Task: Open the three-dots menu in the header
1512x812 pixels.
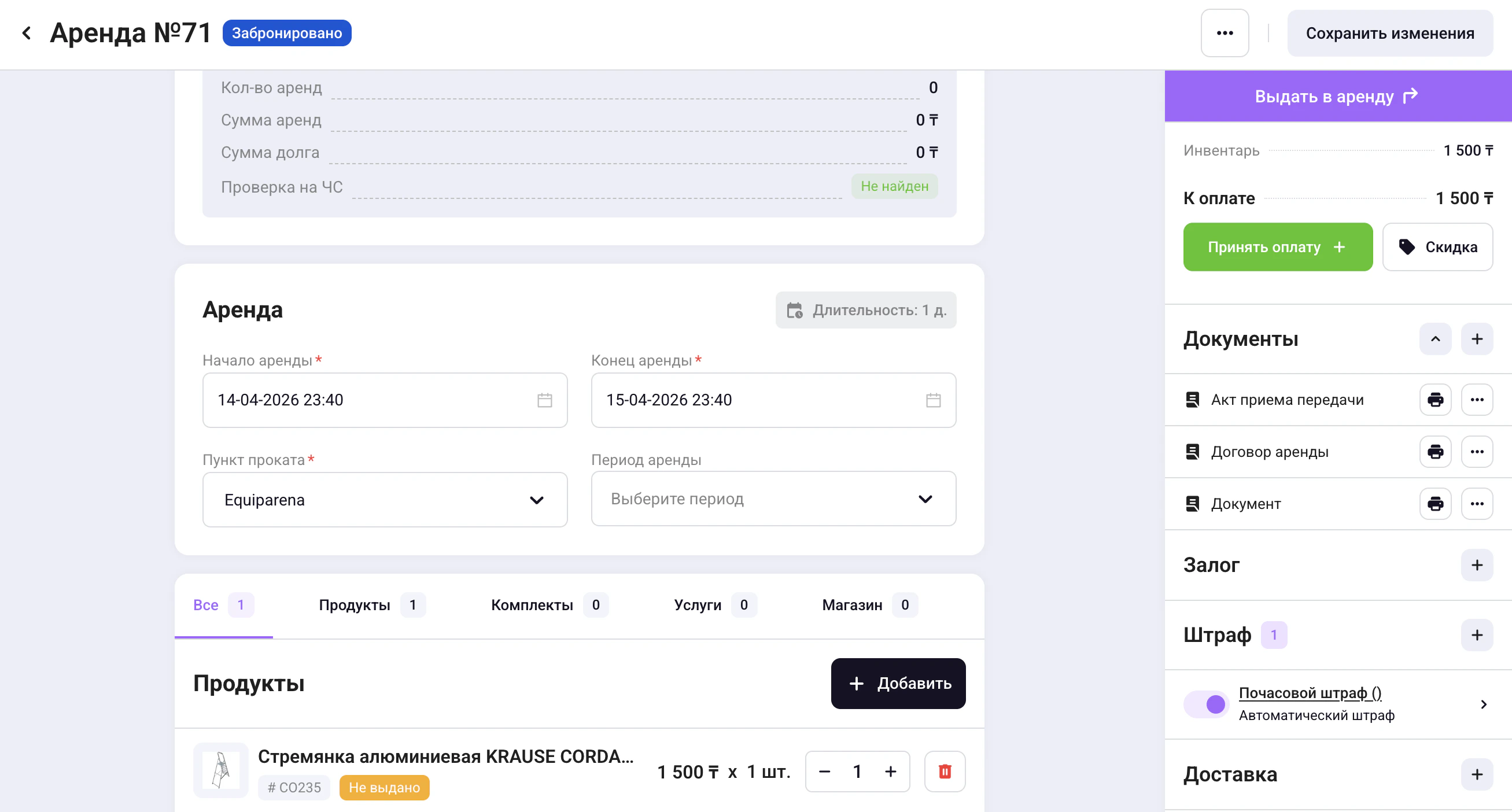Action: (x=1225, y=33)
